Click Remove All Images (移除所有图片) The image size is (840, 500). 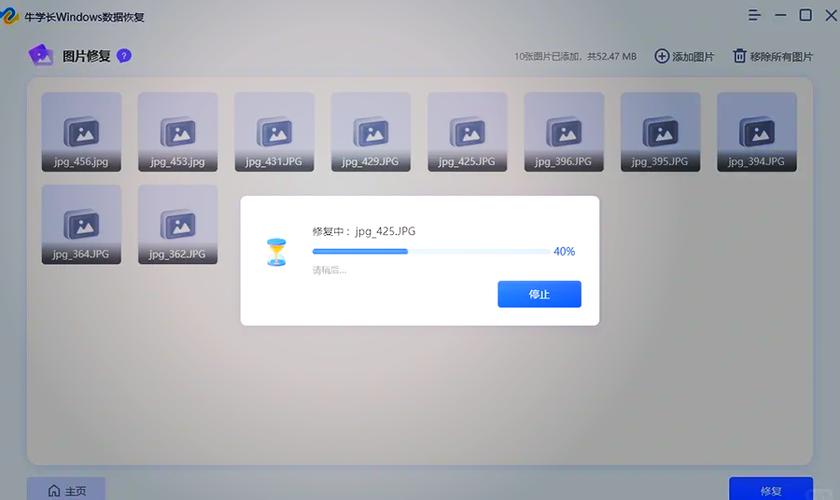(x=772, y=56)
